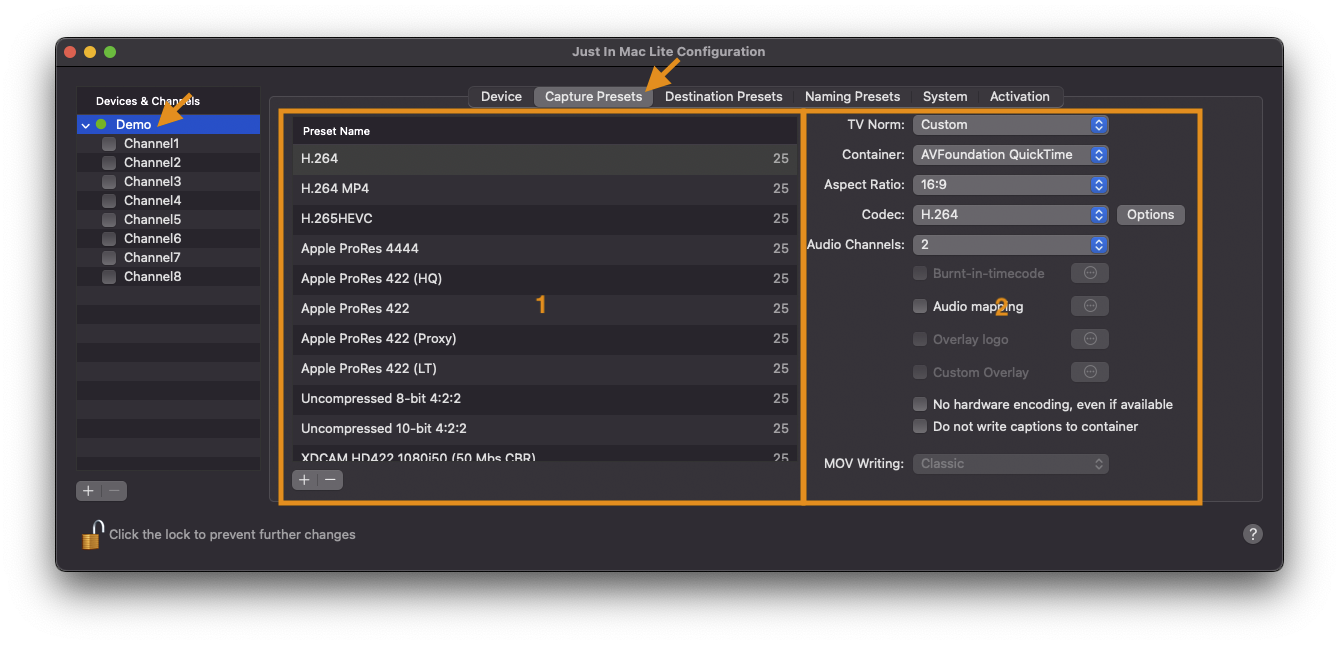Enable the Channel5 checkbox
Image resolution: width=1339 pixels, height=645 pixels.
pos(109,220)
